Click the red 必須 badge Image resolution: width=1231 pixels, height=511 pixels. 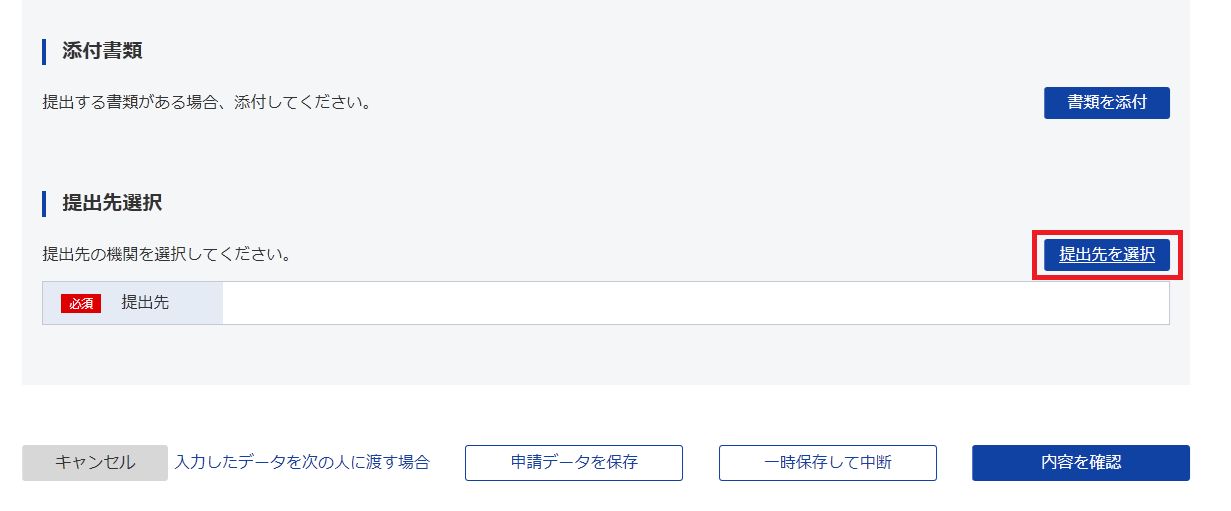(x=81, y=303)
